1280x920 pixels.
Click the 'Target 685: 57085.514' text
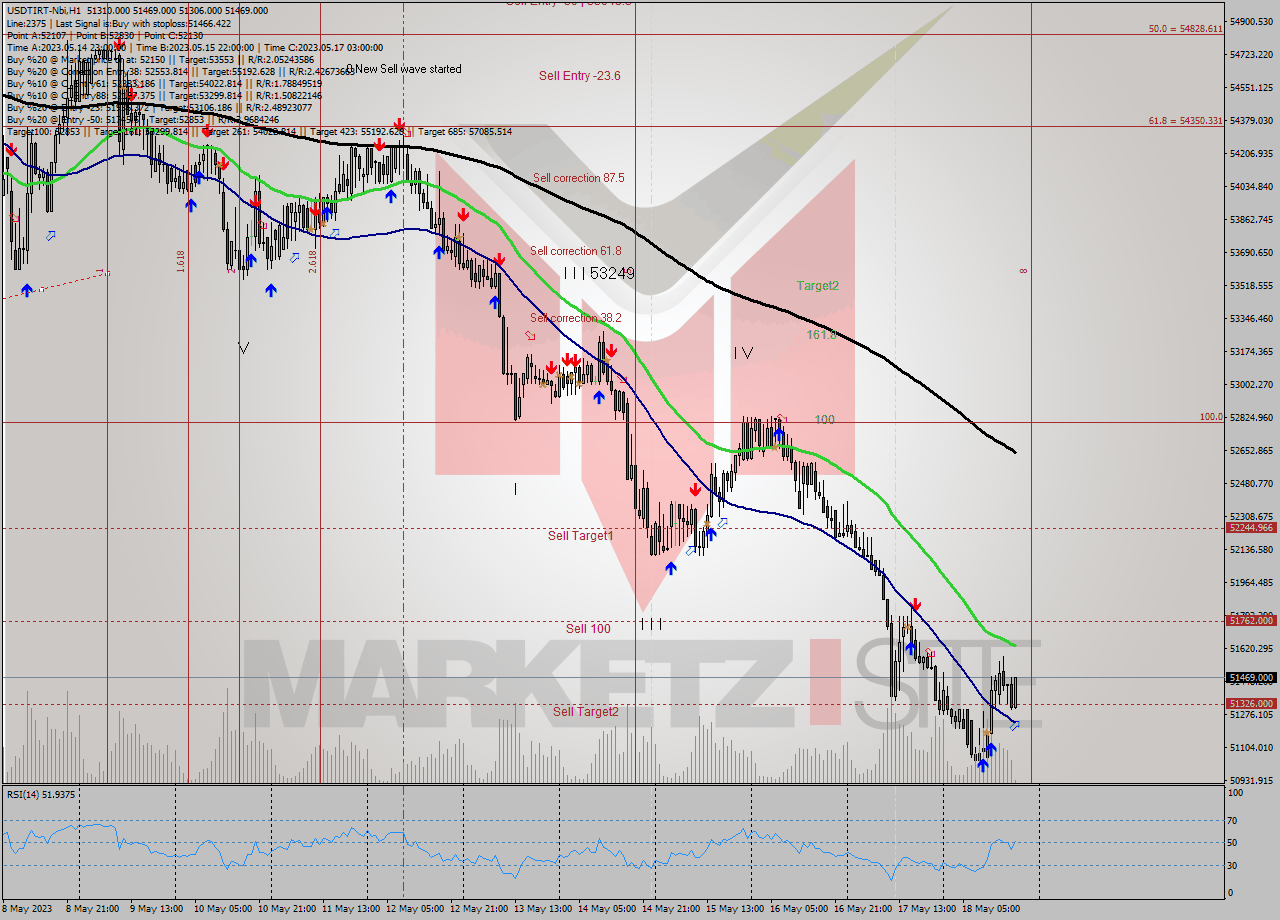click(x=465, y=132)
